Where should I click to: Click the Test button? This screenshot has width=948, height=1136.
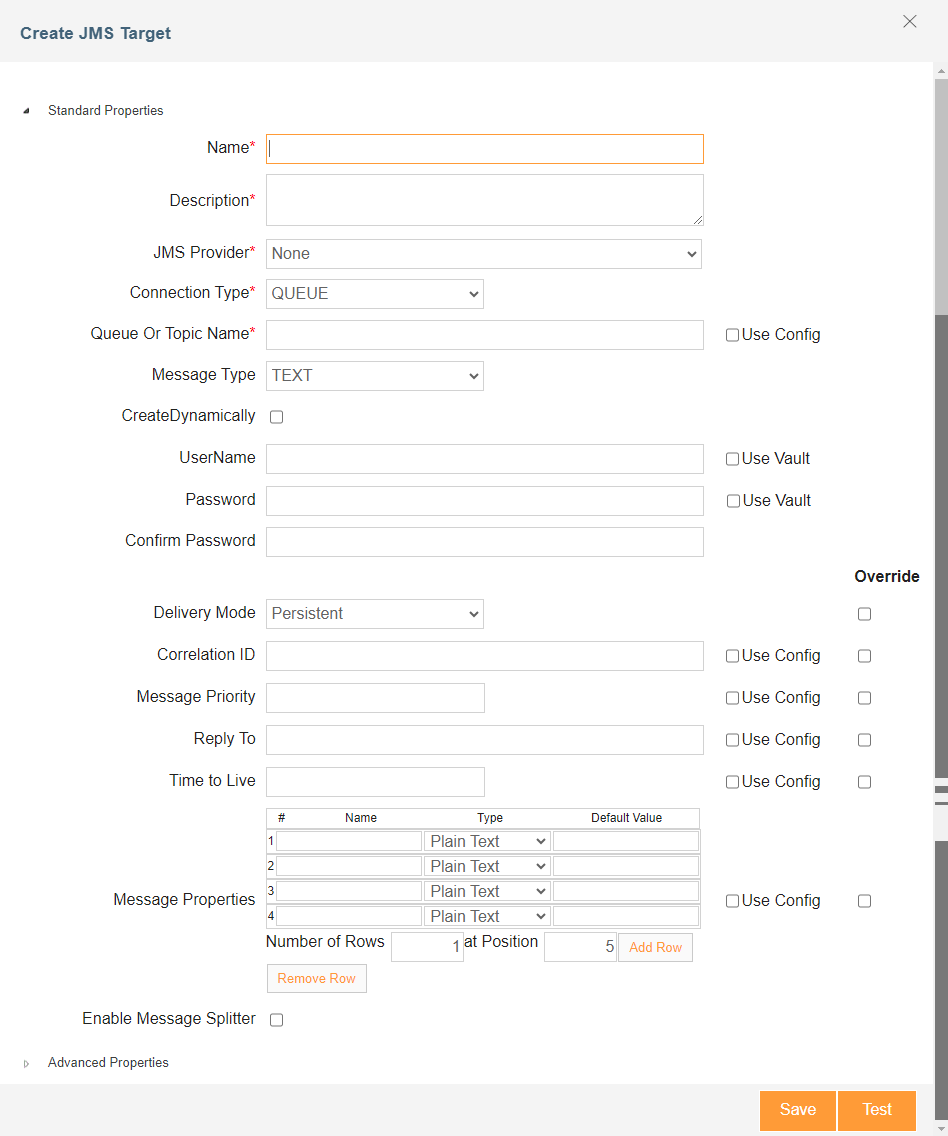(x=876, y=1110)
